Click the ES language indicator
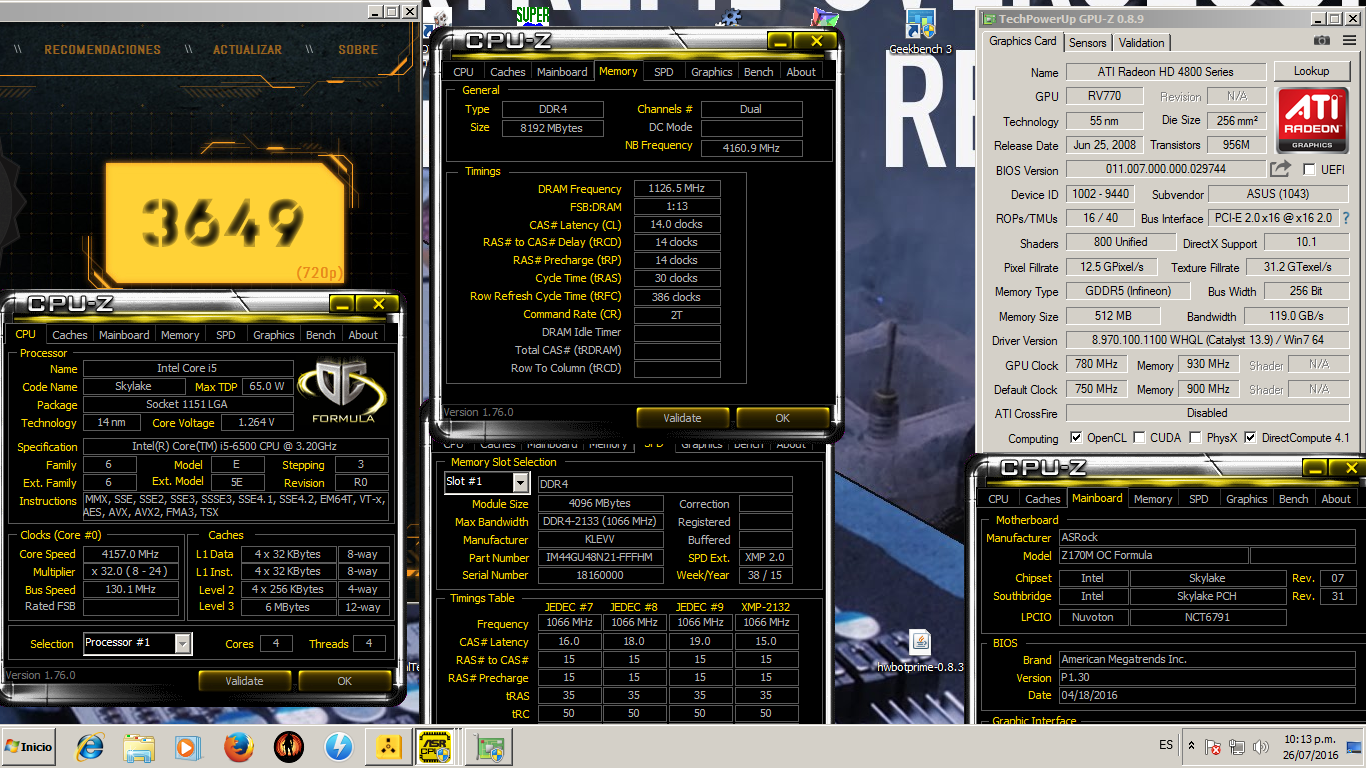The width and height of the screenshot is (1371, 768). tap(1166, 745)
